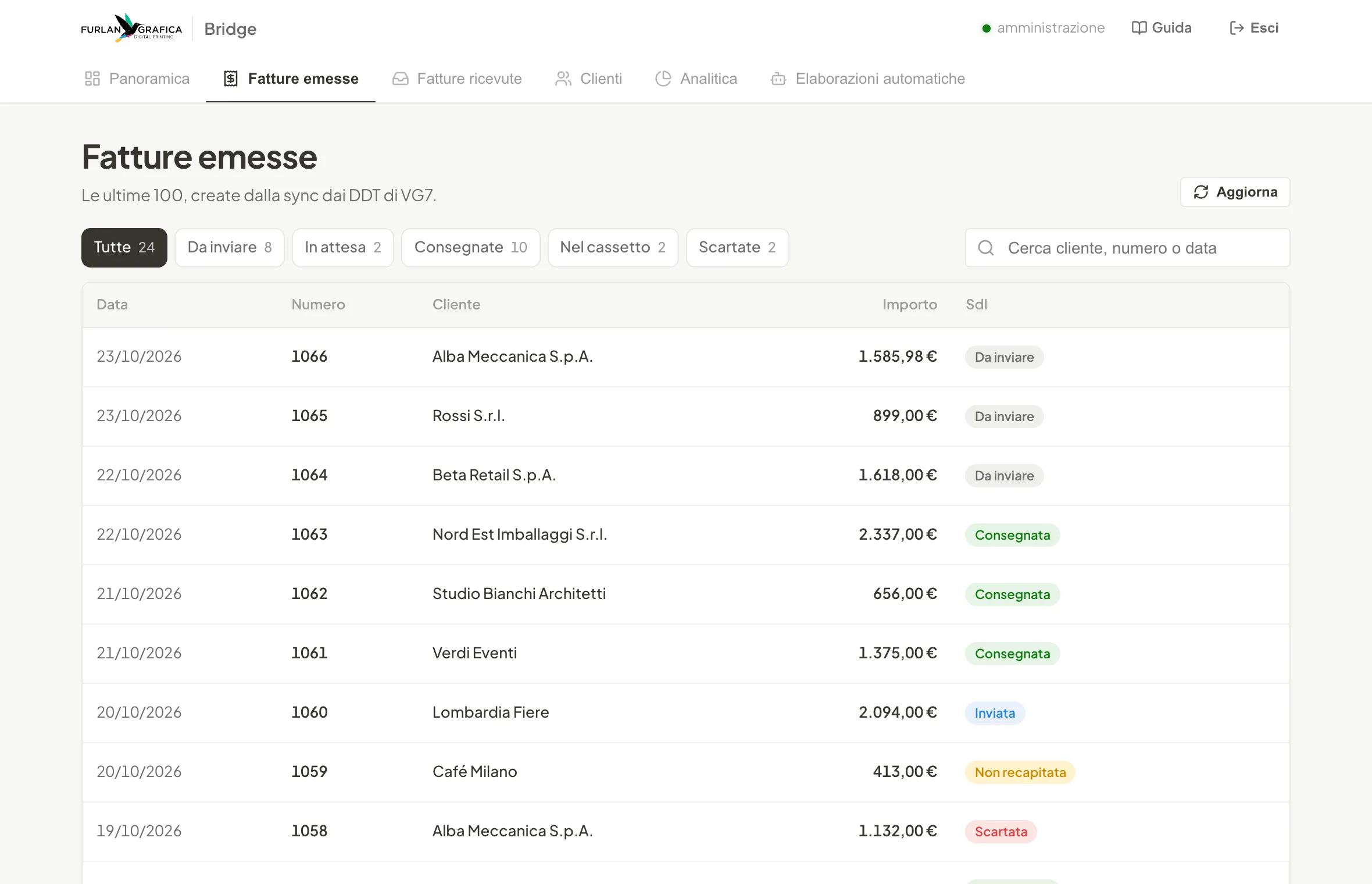Image resolution: width=1372 pixels, height=884 pixels.
Task: Filter by Consegnate 10
Action: [471, 247]
